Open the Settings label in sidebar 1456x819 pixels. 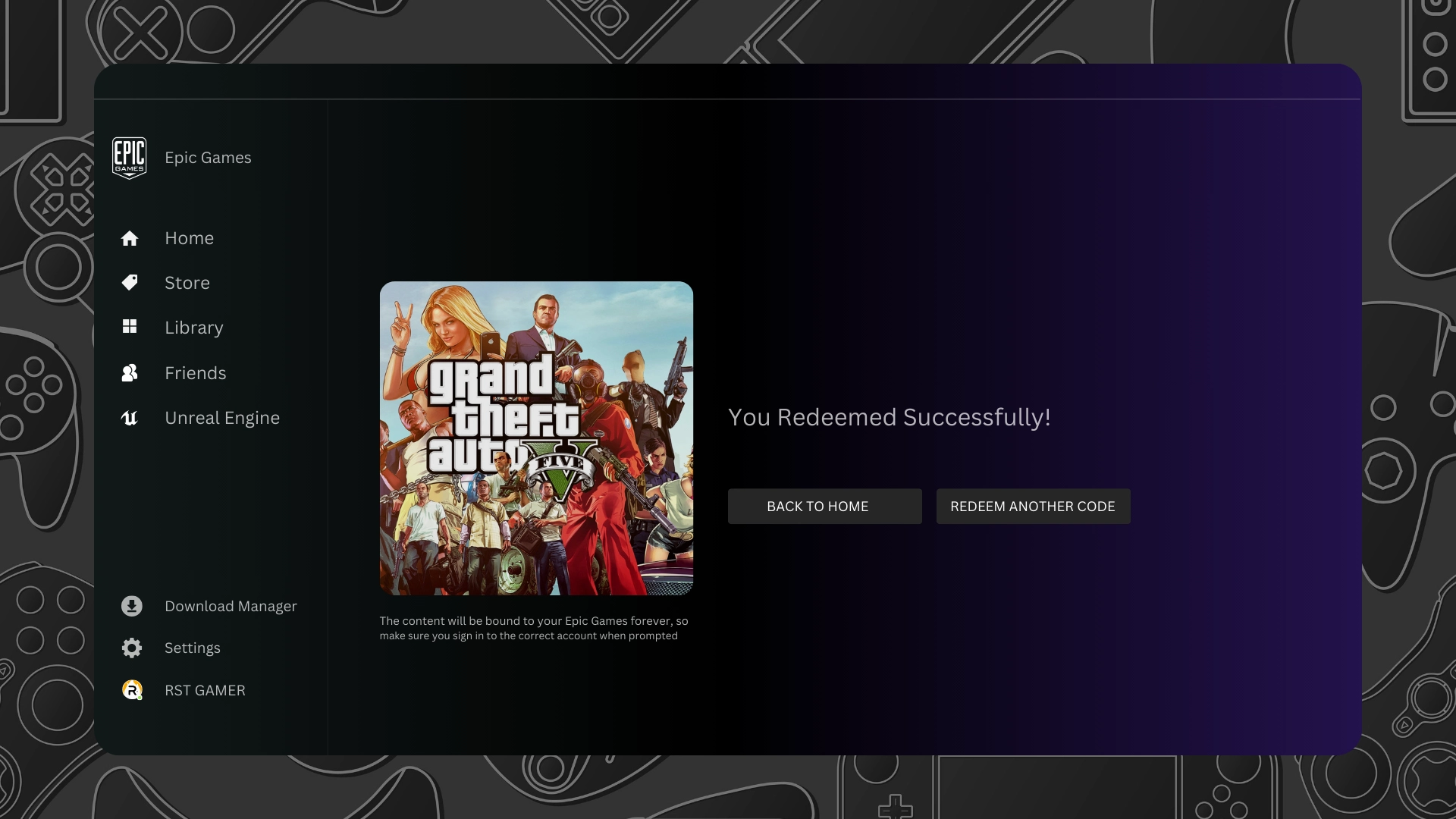coord(193,648)
